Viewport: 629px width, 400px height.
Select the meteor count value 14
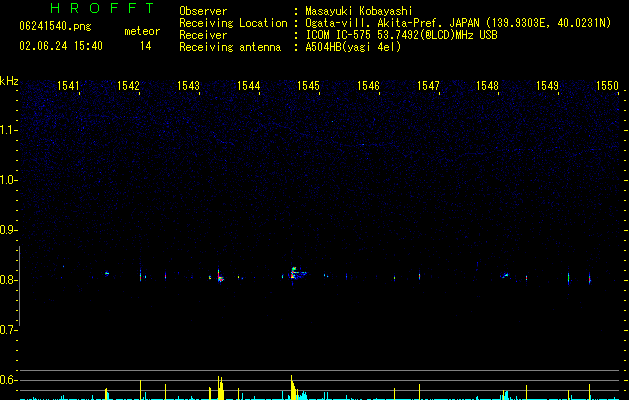click(x=146, y=46)
